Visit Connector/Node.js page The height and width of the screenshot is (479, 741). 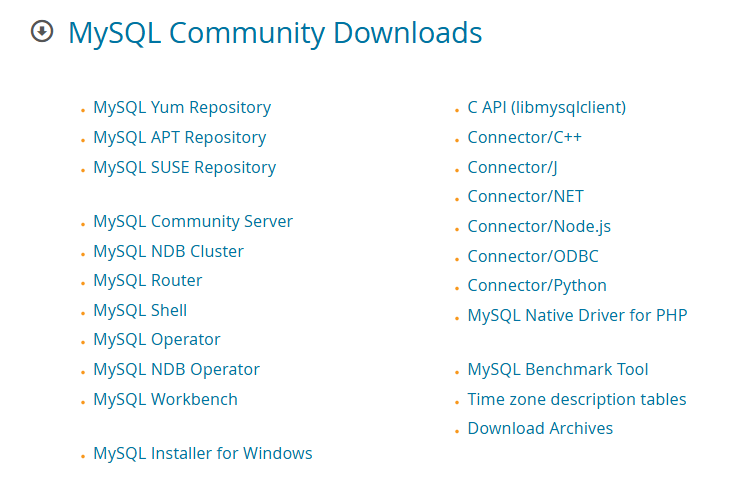(539, 227)
